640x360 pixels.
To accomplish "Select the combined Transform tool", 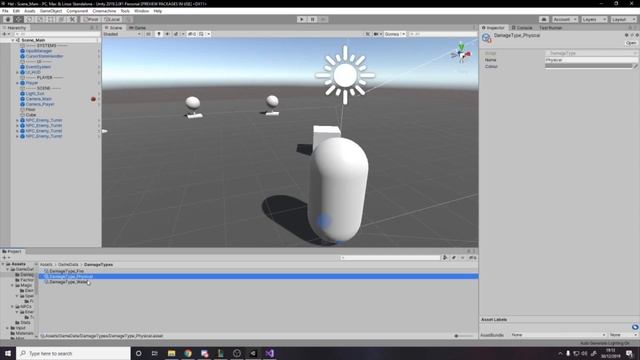I will coord(62,19).
